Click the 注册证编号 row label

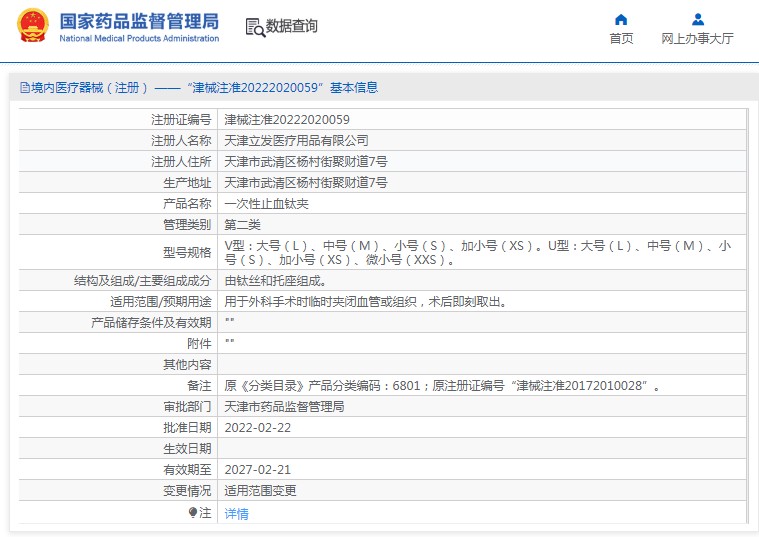click(x=181, y=120)
